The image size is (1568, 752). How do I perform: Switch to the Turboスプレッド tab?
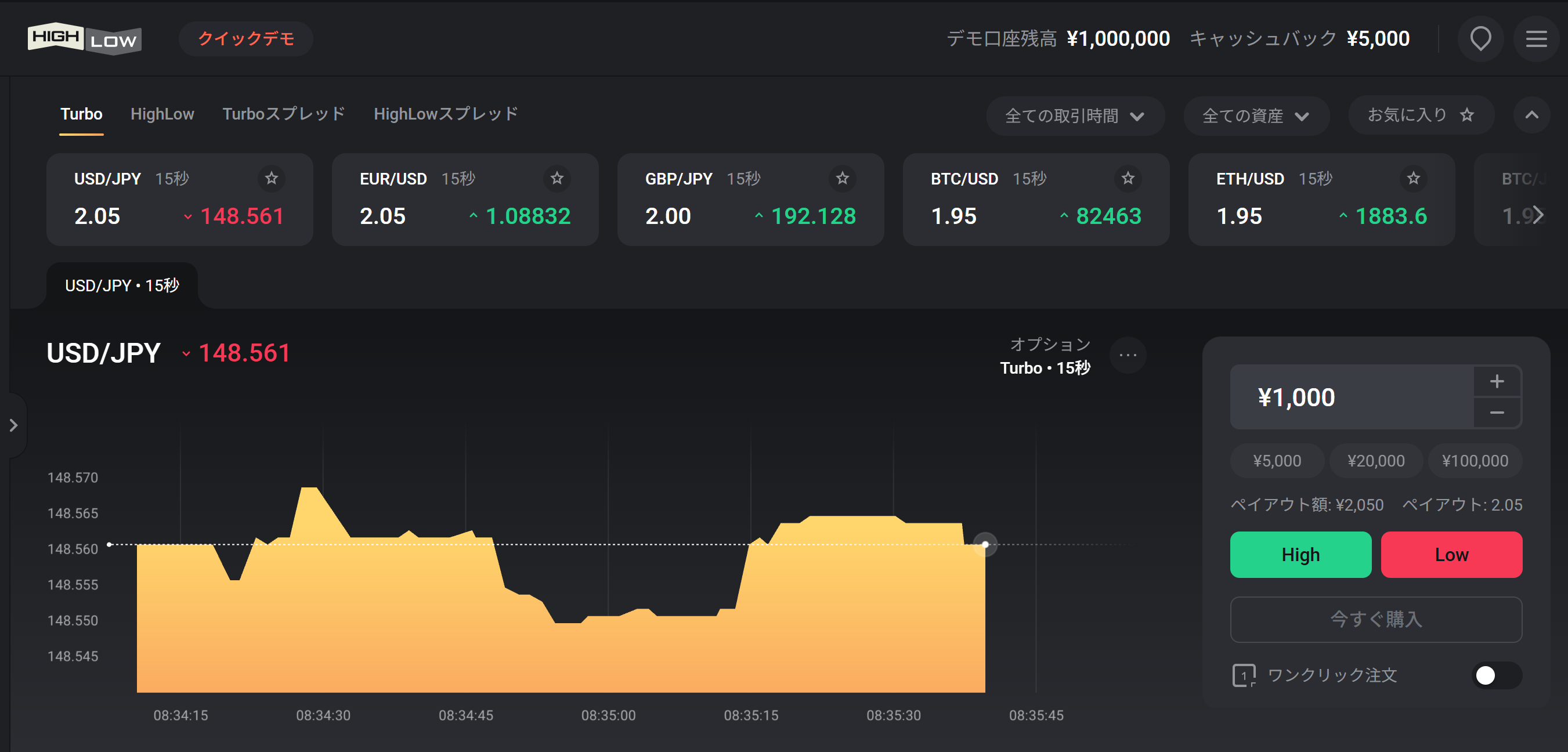[284, 114]
